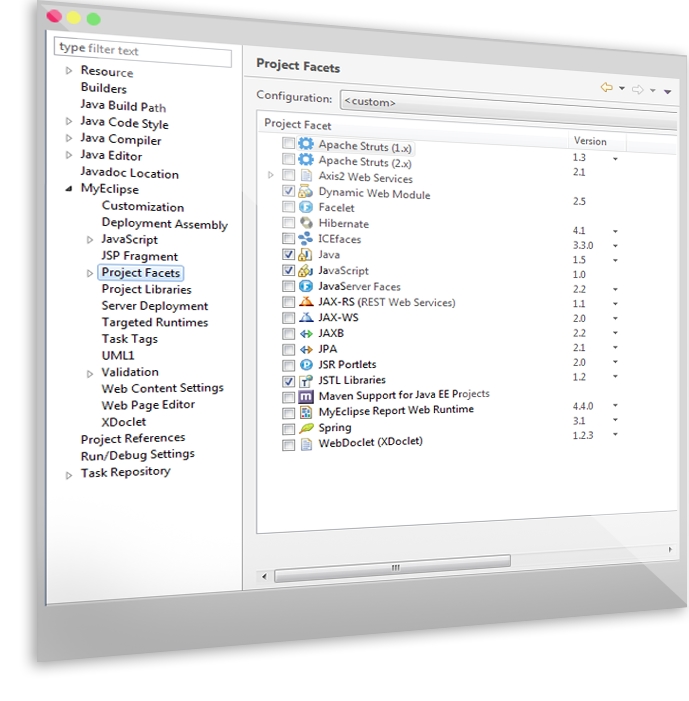Open the Deployment Assembly page
Viewport: 689px width, 701px height.
point(165,224)
